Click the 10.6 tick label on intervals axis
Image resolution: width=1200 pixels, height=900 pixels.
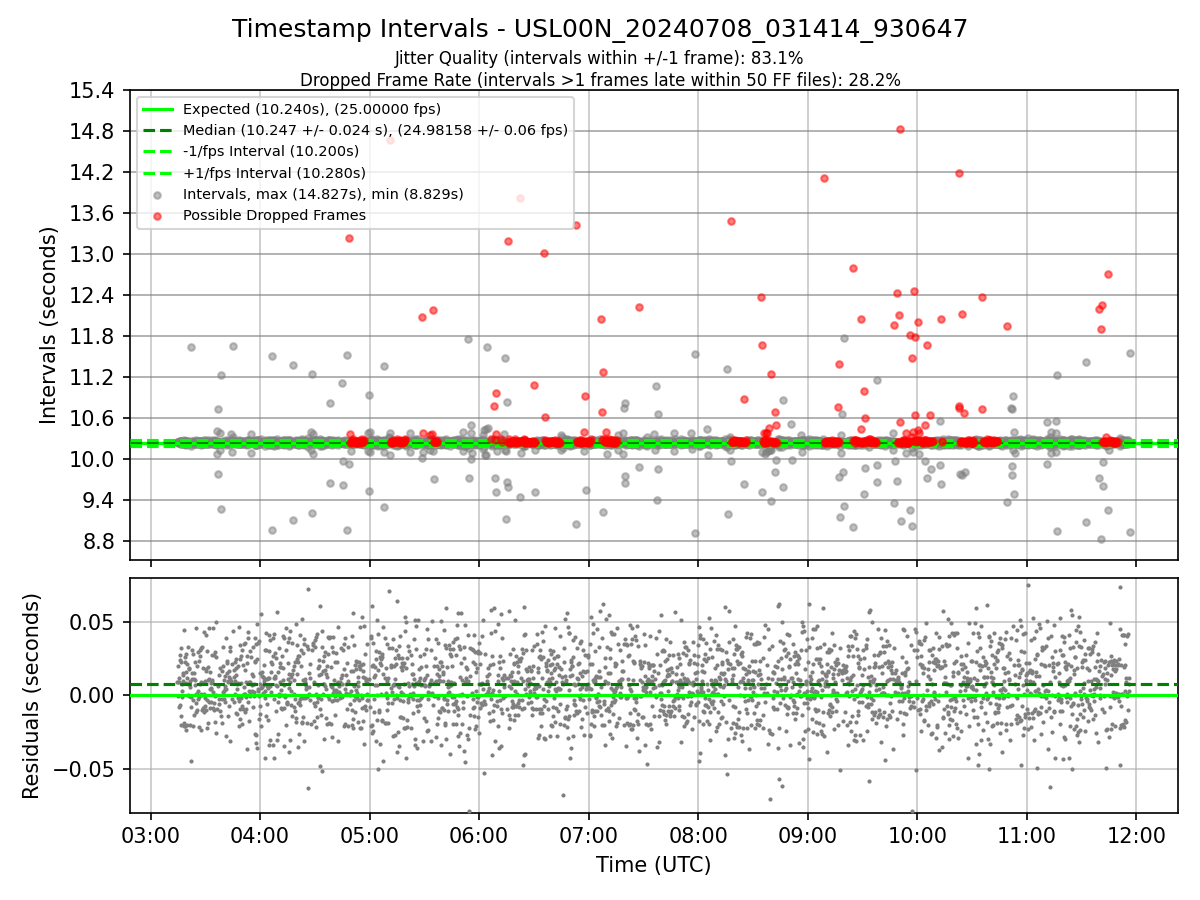pyautogui.click(x=93, y=419)
